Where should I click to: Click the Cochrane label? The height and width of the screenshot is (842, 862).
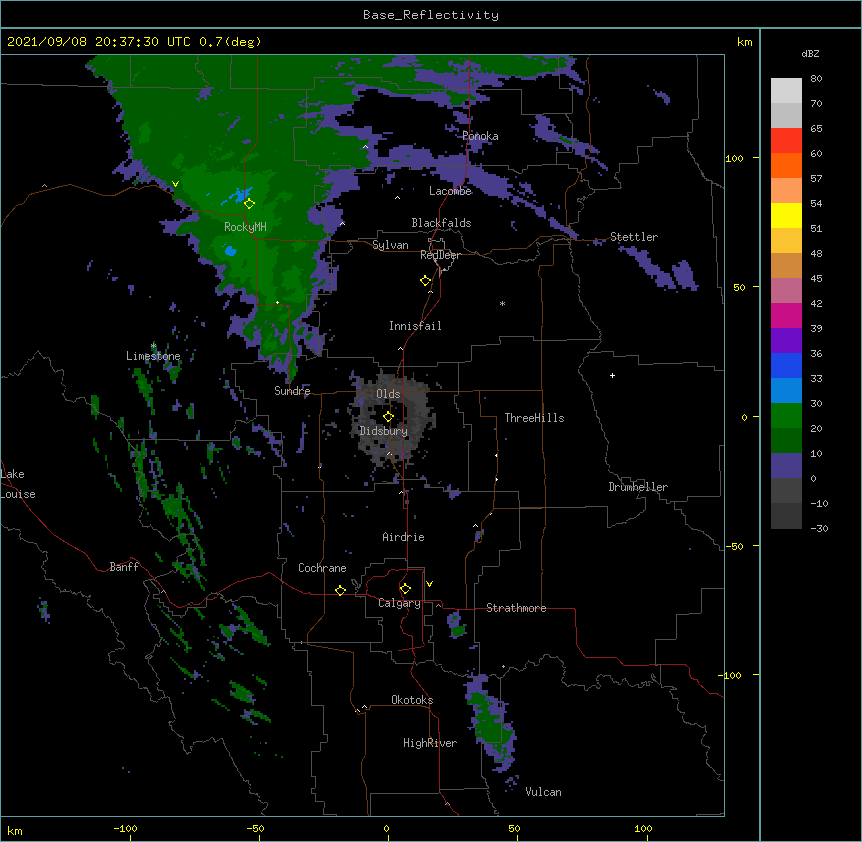tap(322, 568)
